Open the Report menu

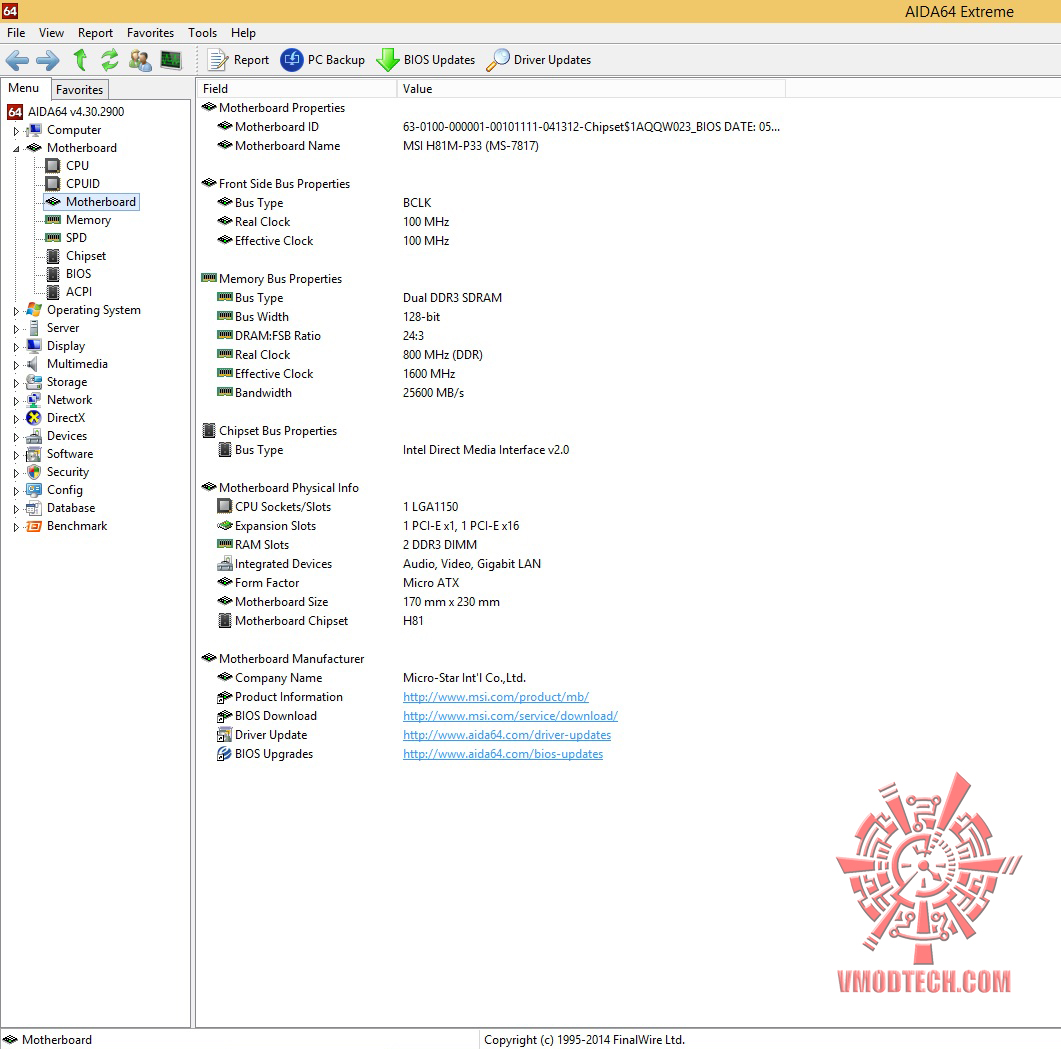(x=95, y=32)
